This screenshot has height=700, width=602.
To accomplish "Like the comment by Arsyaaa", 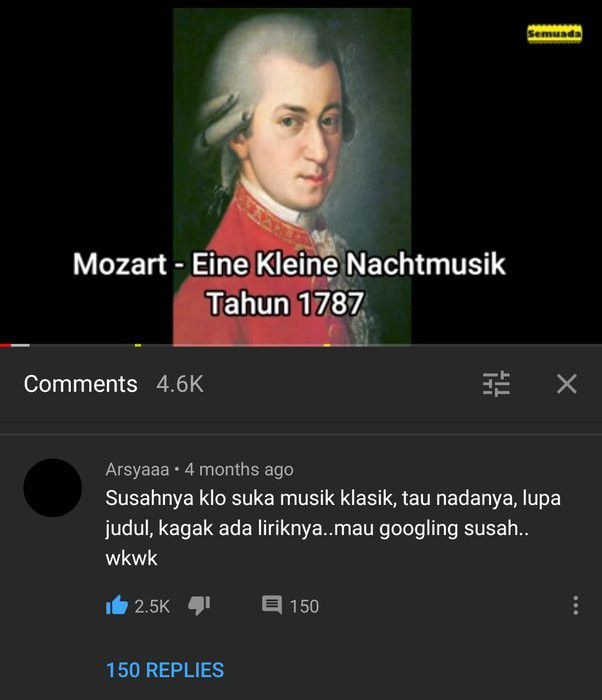I will point(117,606).
